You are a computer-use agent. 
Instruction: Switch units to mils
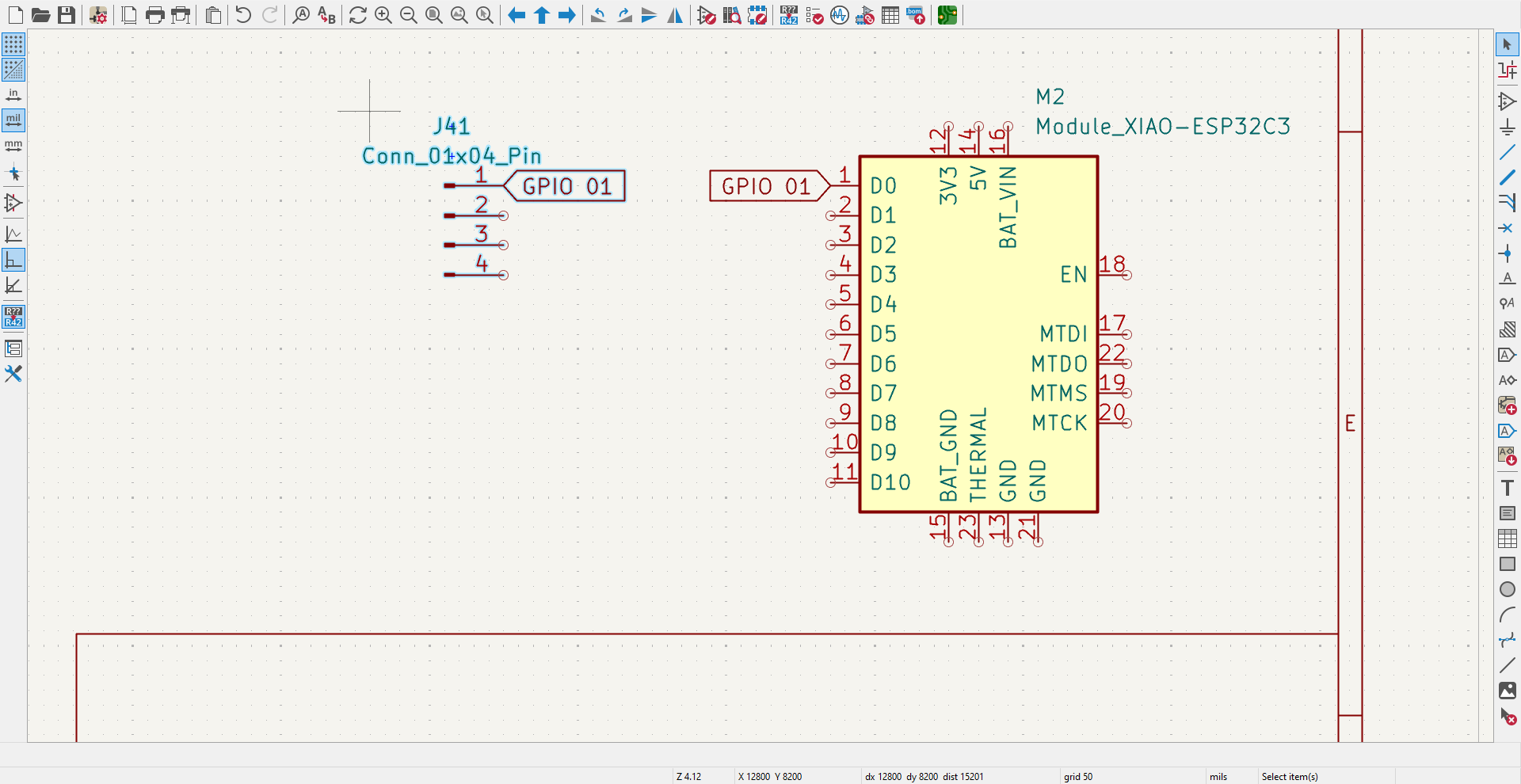pos(13,120)
